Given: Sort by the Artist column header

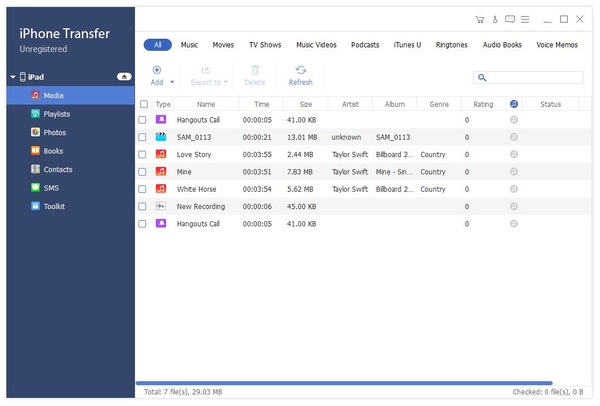Looking at the screenshot, I should click(x=350, y=104).
